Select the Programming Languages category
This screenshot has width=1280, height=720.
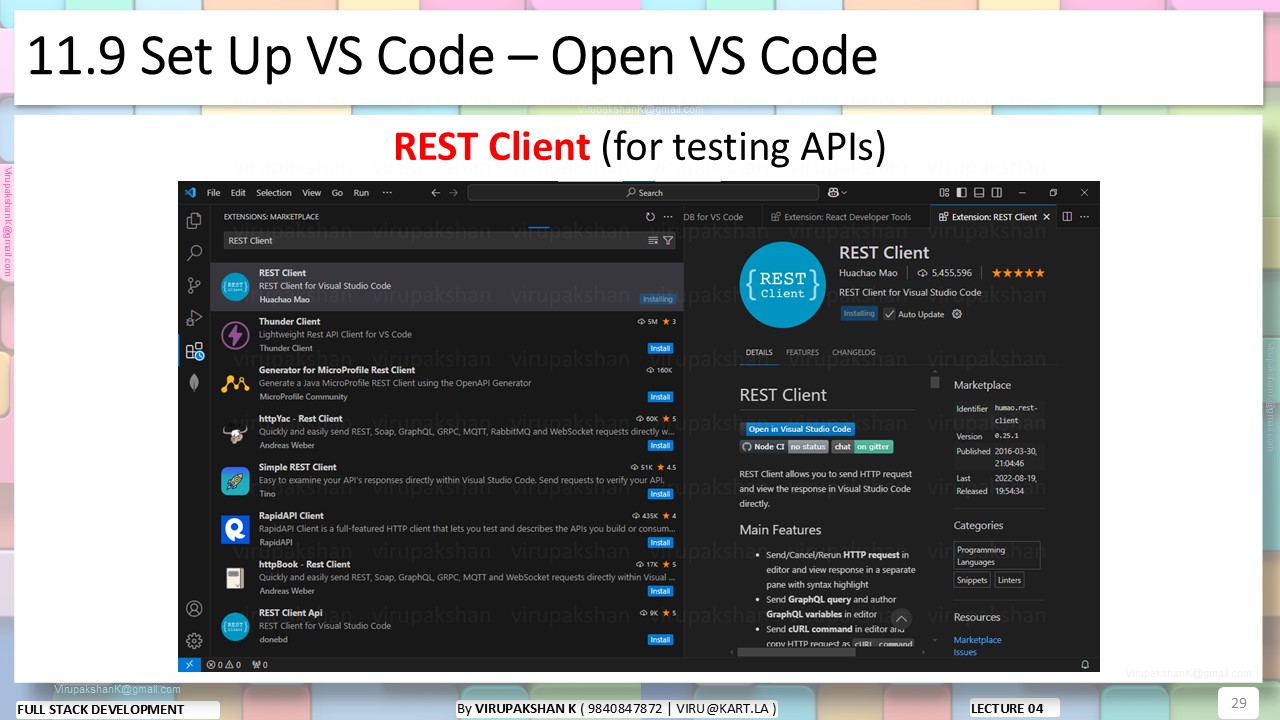[997, 556]
